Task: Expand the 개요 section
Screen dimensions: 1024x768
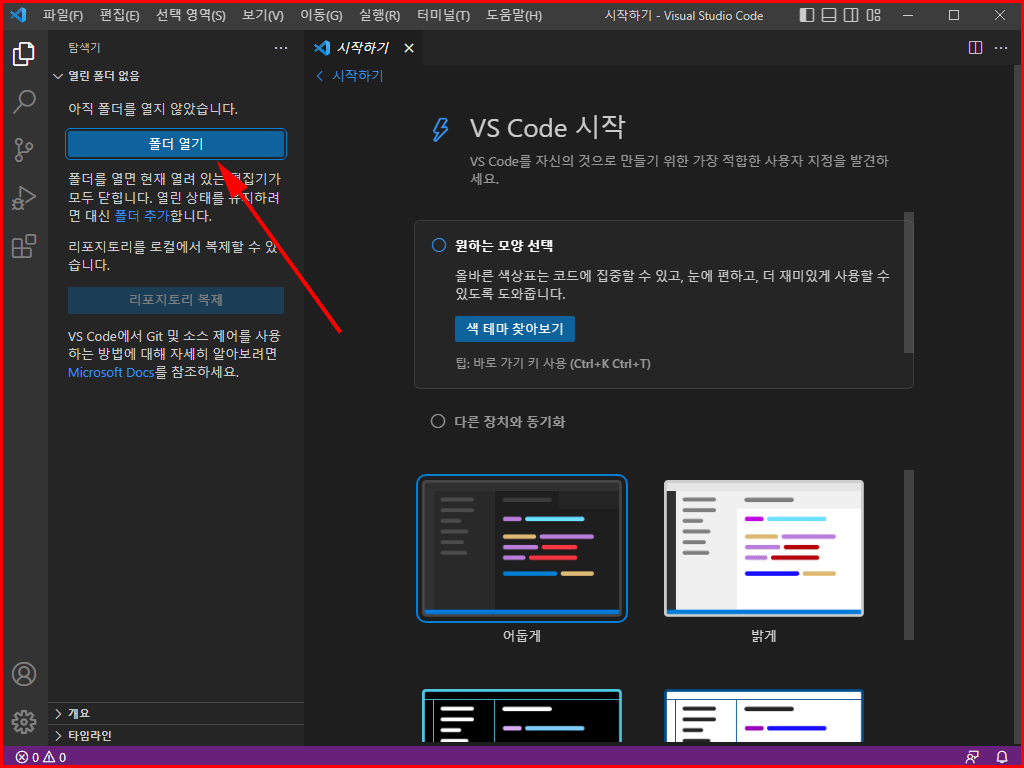Action: coord(176,713)
